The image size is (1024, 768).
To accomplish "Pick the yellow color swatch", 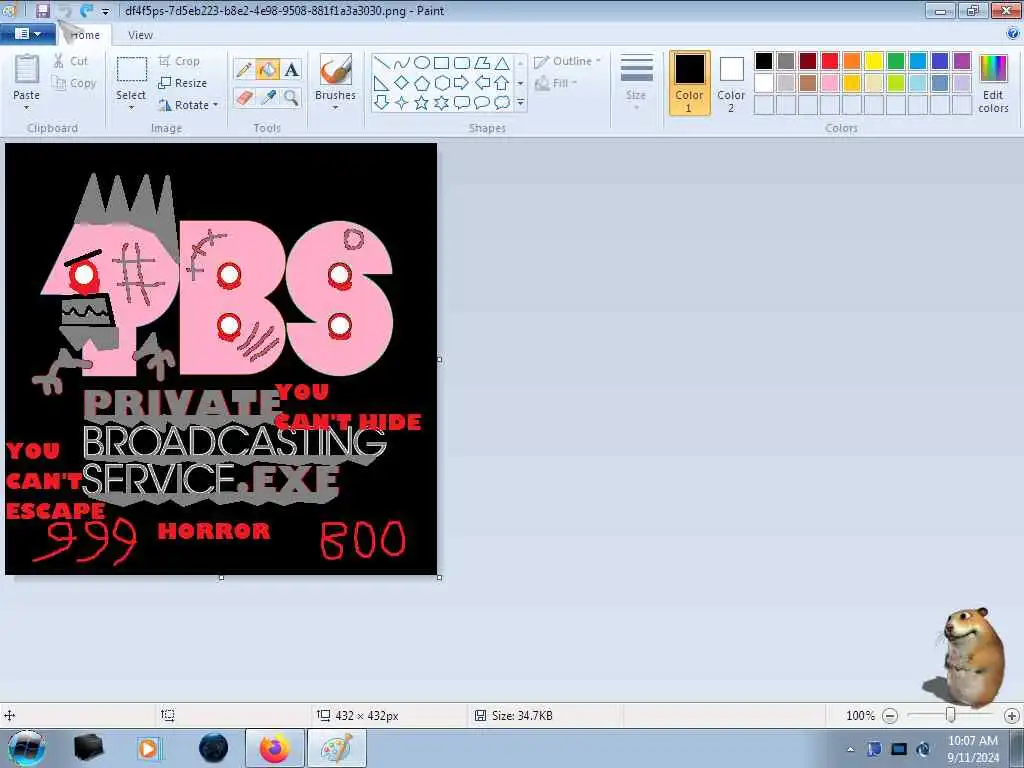I will pos(874,61).
